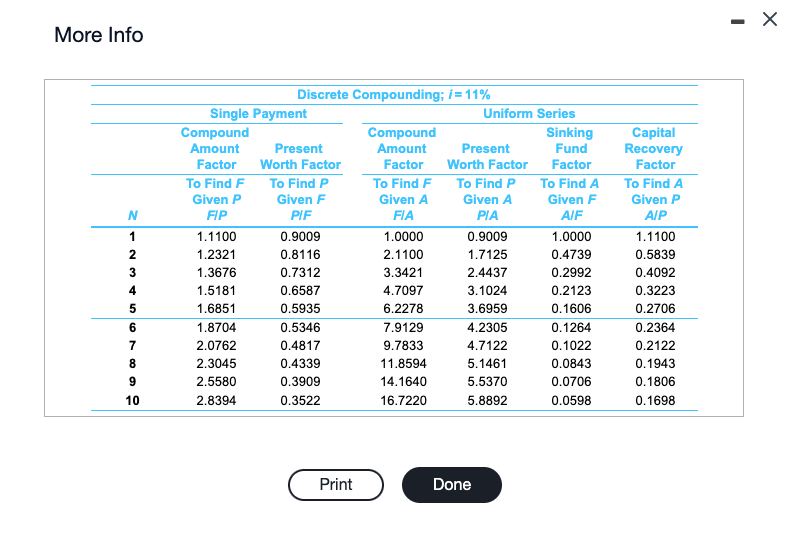Screen dimensions: 791x535
Task: Click the Single Payment column group header
Action: point(258,113)
